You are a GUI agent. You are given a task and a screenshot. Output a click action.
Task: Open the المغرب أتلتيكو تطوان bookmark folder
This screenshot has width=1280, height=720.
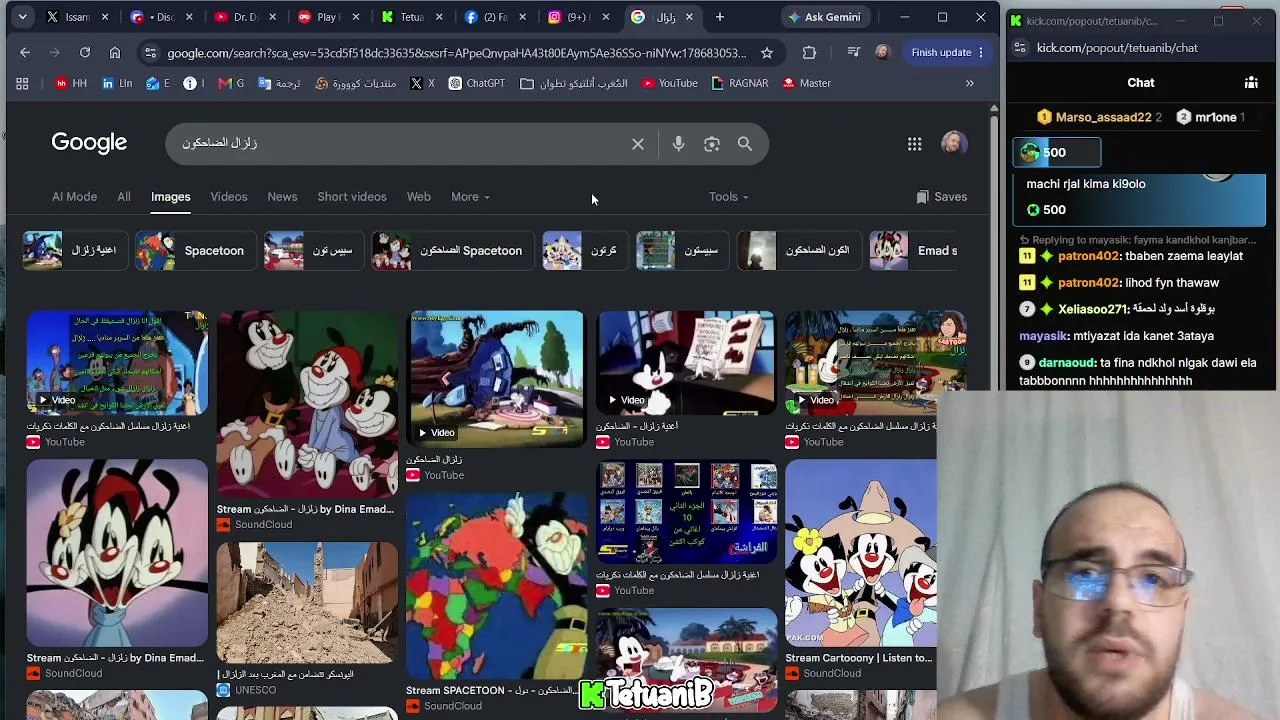(574, 84)
